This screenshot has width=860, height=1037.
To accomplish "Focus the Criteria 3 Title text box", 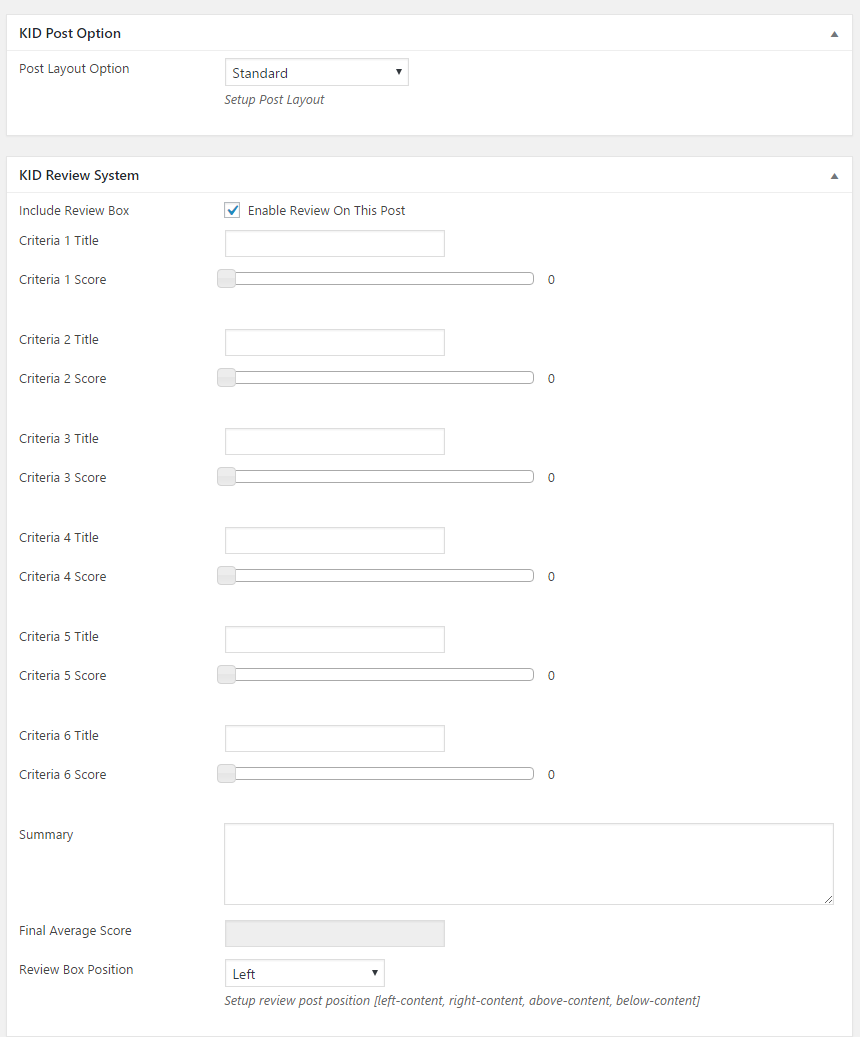I will click(334, 442).
